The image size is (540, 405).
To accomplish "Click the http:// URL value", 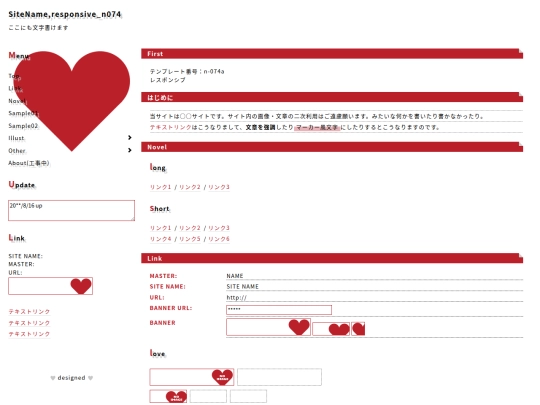I will tap(236, 298).
